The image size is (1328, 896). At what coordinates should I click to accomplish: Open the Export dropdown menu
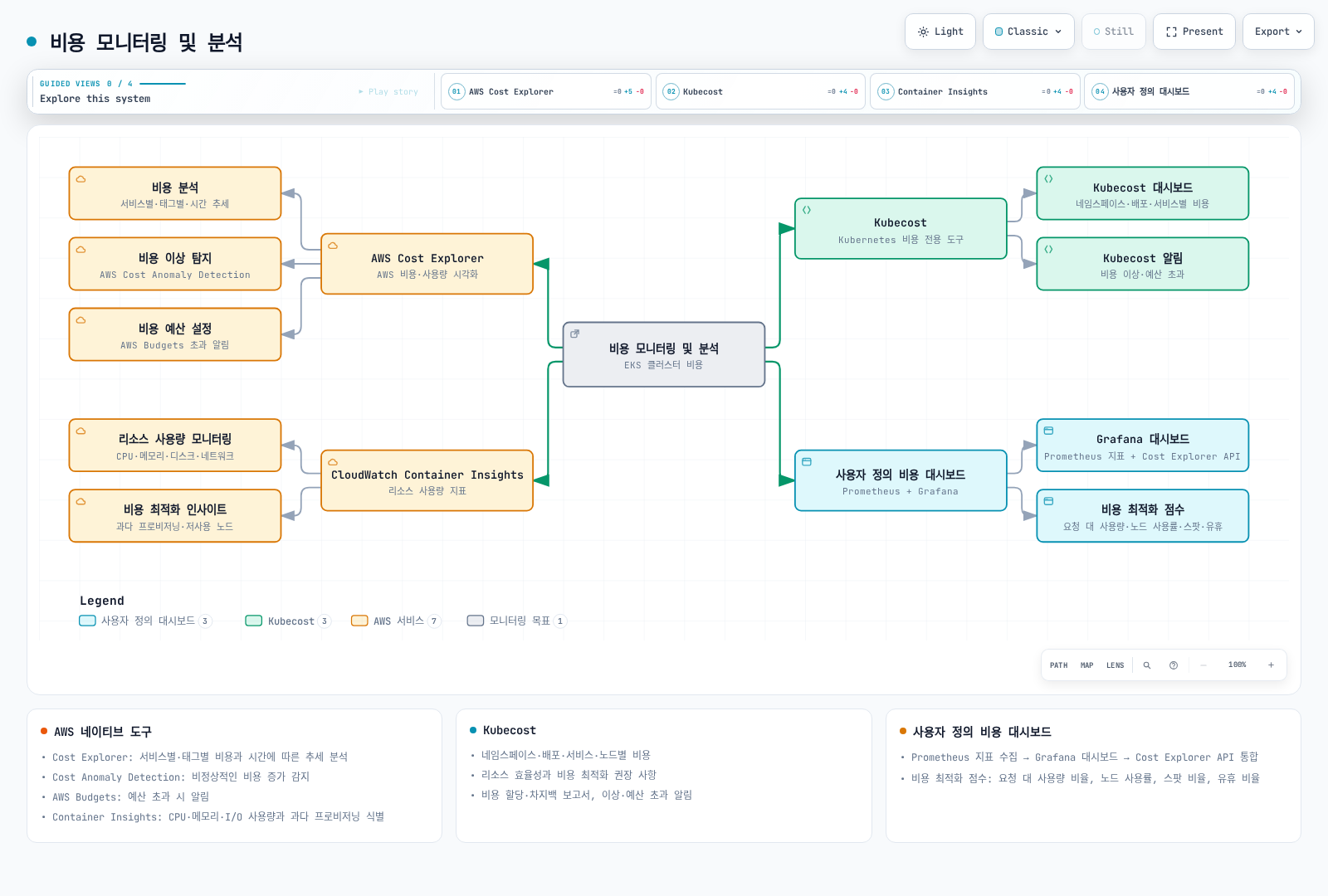(x=1278, y=32)
